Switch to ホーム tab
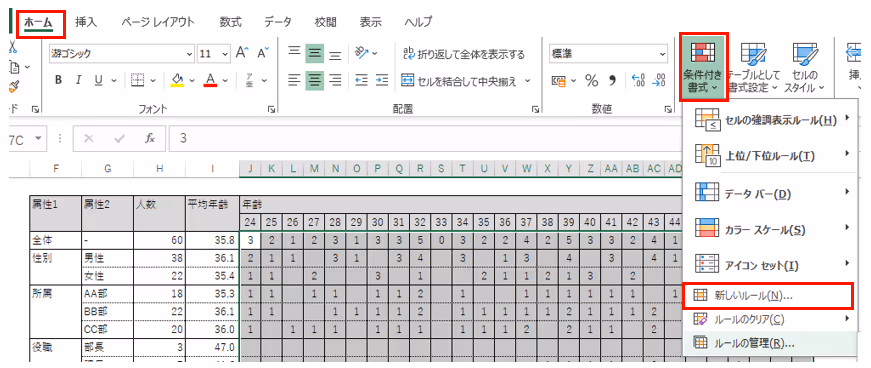871x368 pixels. tap(38, 22)
